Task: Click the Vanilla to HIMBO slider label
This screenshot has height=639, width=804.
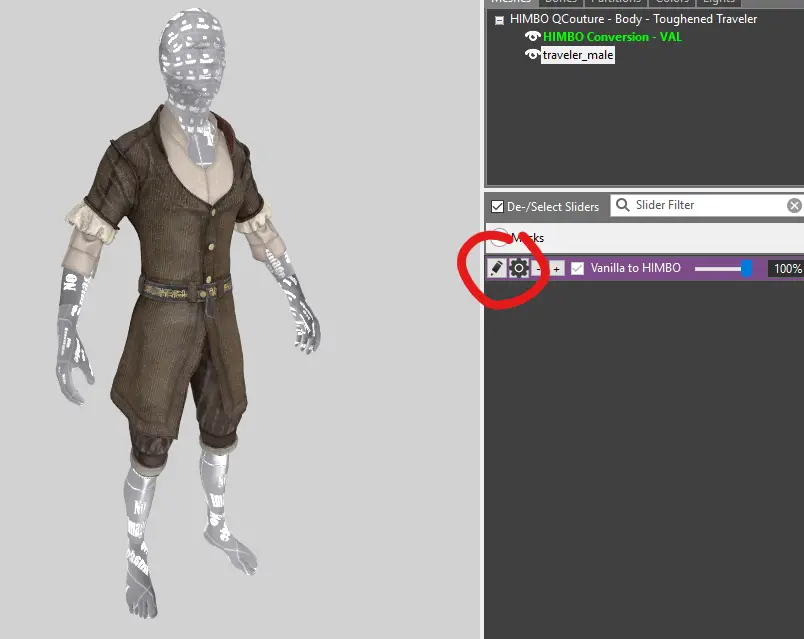Action: point(635,268)
